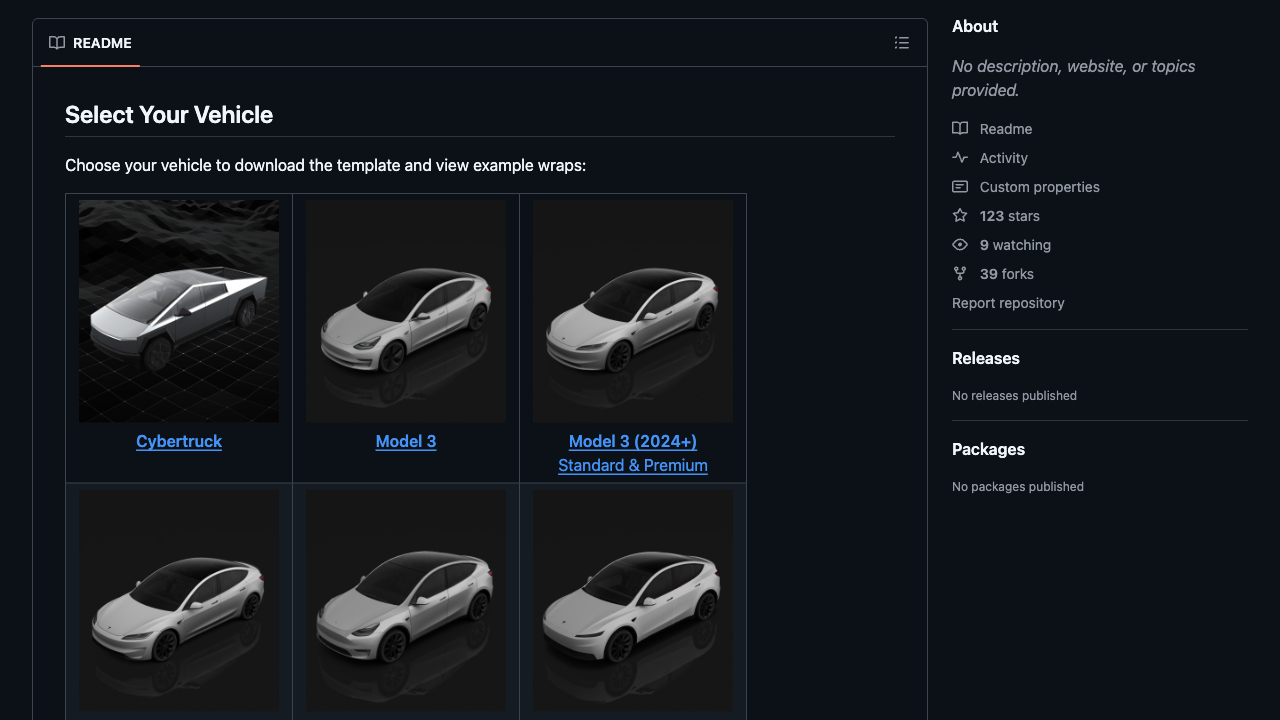1280x720 pixels.
Task: Open the Packages section heading
Action: (988, 449)
